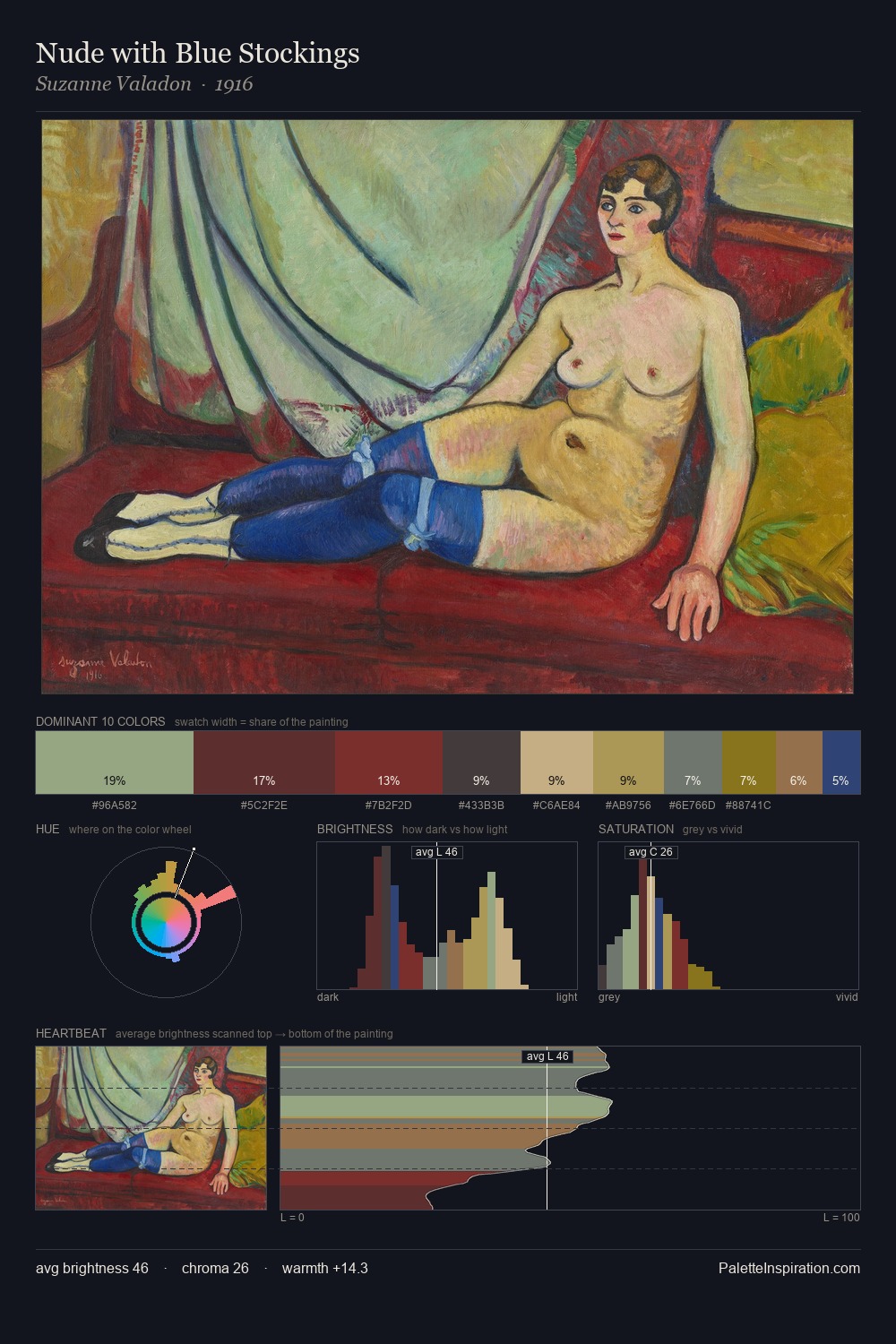
Task: Click the 'vivid' axis label under Saturation
Action: tap(847, 997)
